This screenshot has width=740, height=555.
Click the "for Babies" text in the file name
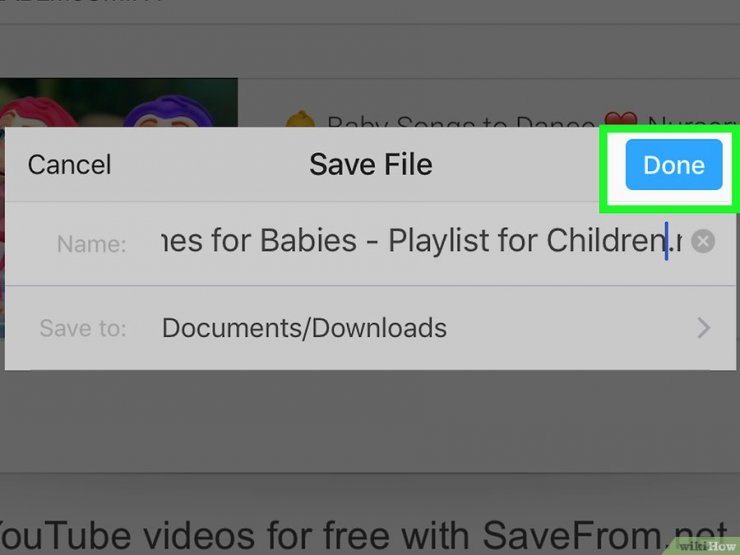point(284,241)
